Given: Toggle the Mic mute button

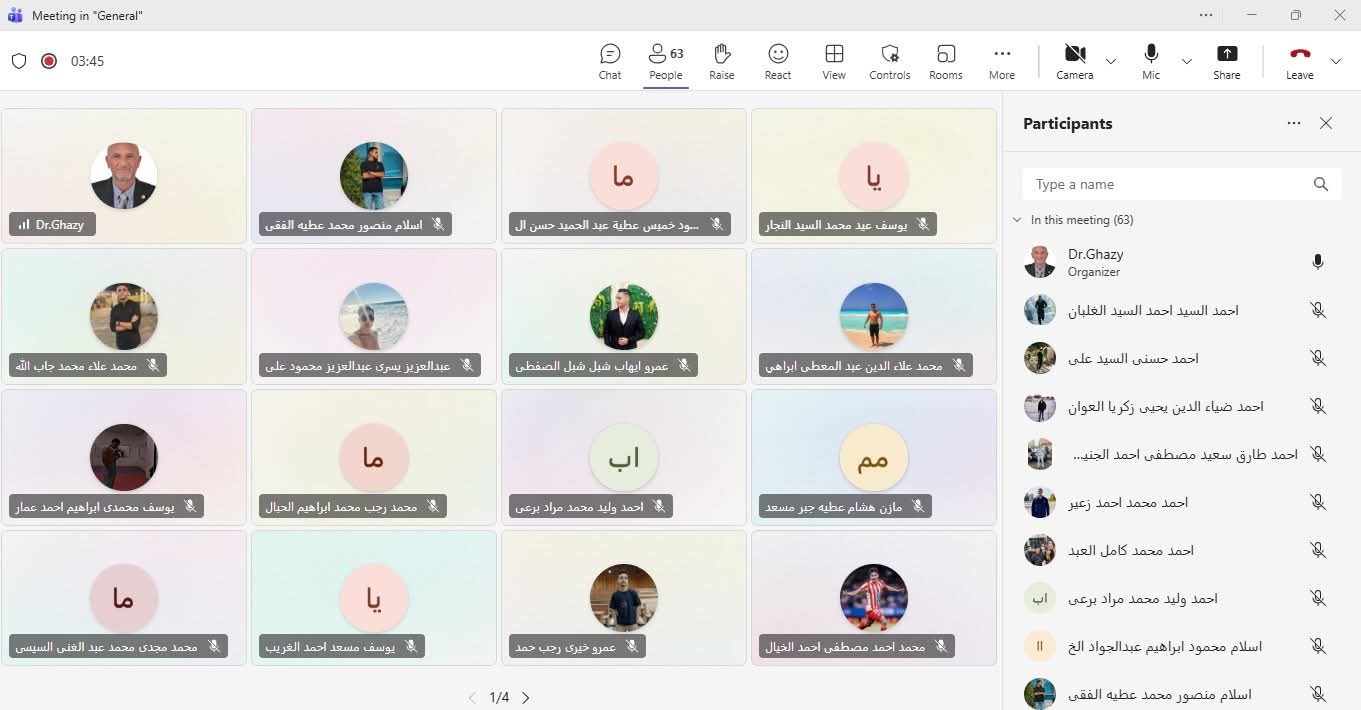Looking at the screenshot, I should [1151, 61].
